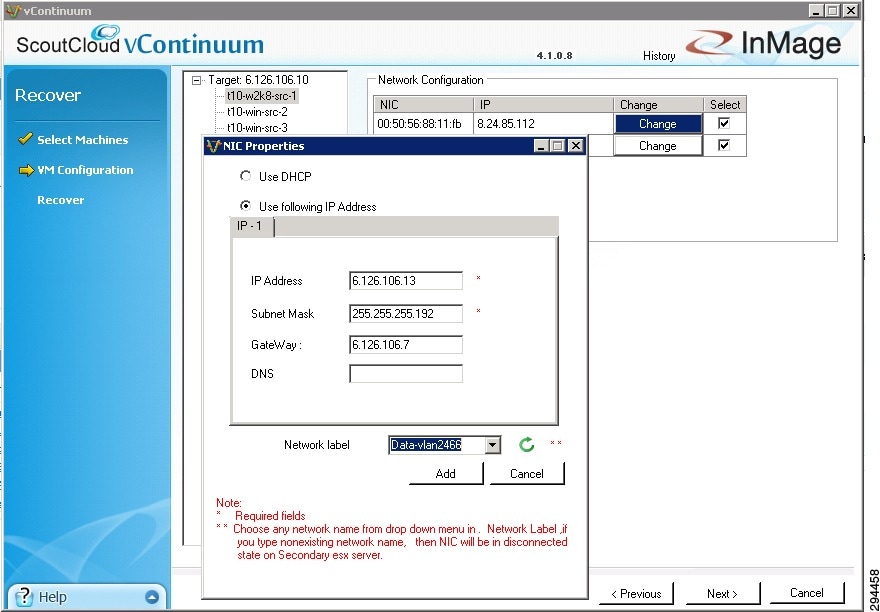The width and height of the screenshot is (880, 612).
Task: Close the NIC Properties dialog
Action: [575, 146]
